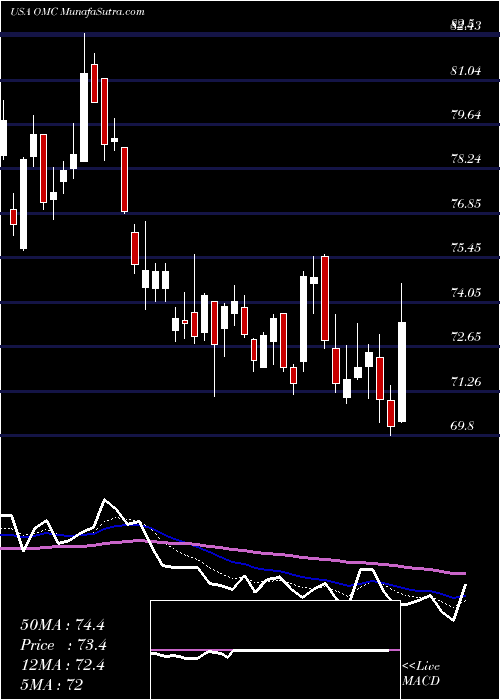Click the 'USA OMC MunafaSutra.com' title text
Screen dimensions: 500x700
tap(77, 12)
